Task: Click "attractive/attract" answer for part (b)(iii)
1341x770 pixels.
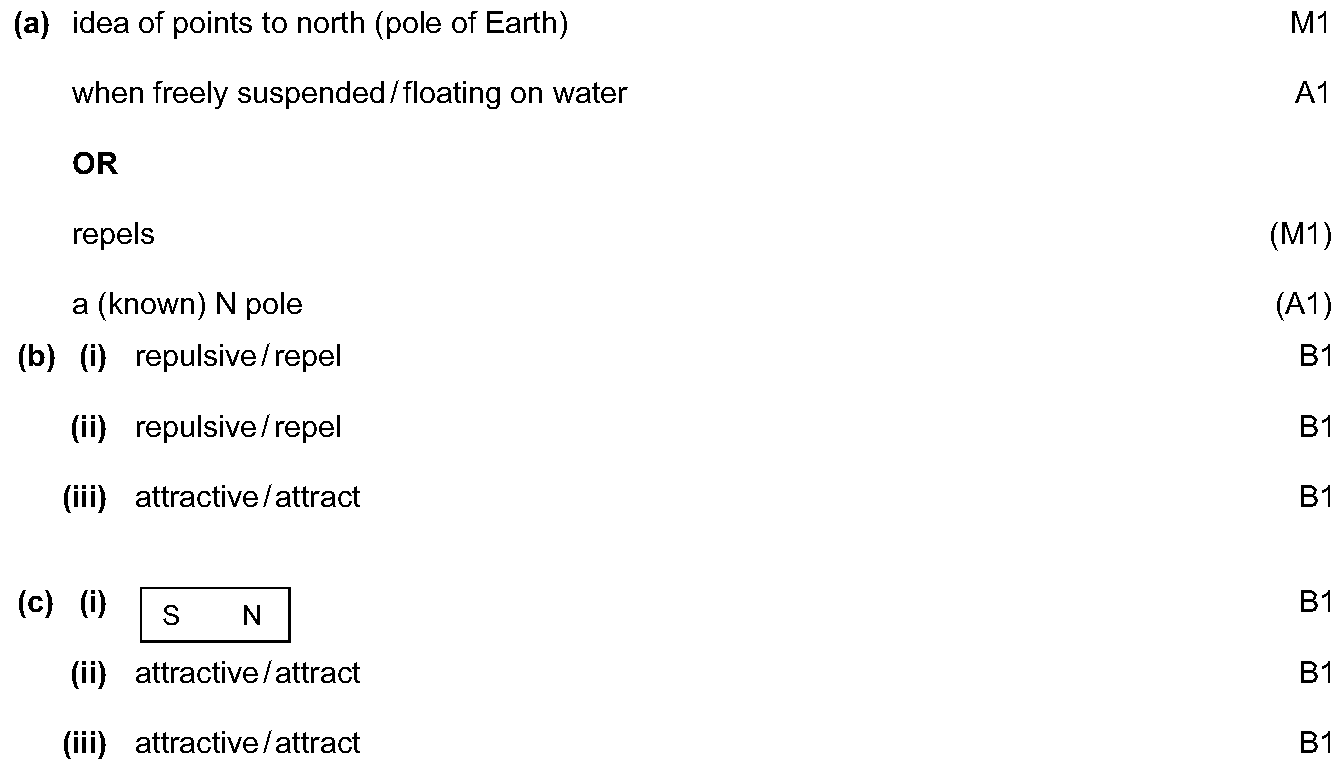Action: (x=247, y=497)
